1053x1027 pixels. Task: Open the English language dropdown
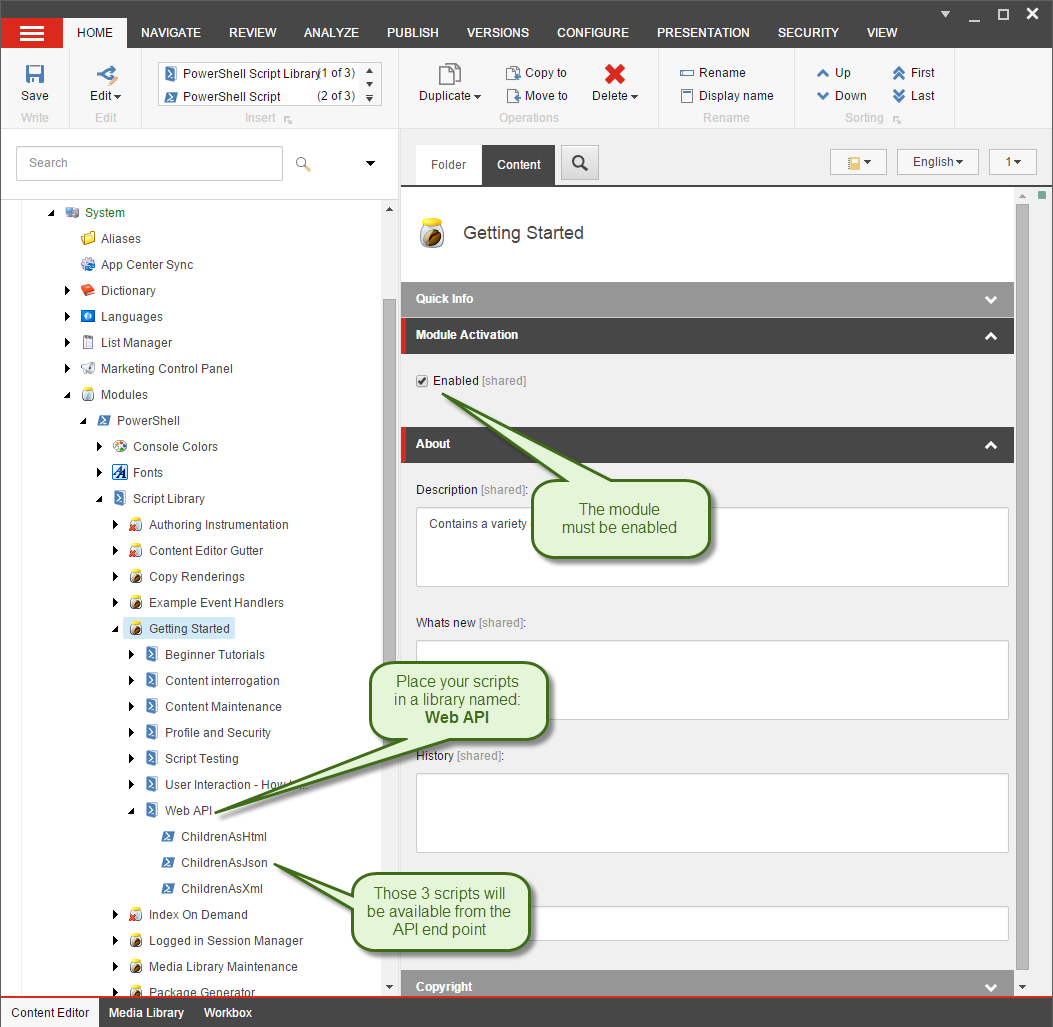tap(937, 162)
